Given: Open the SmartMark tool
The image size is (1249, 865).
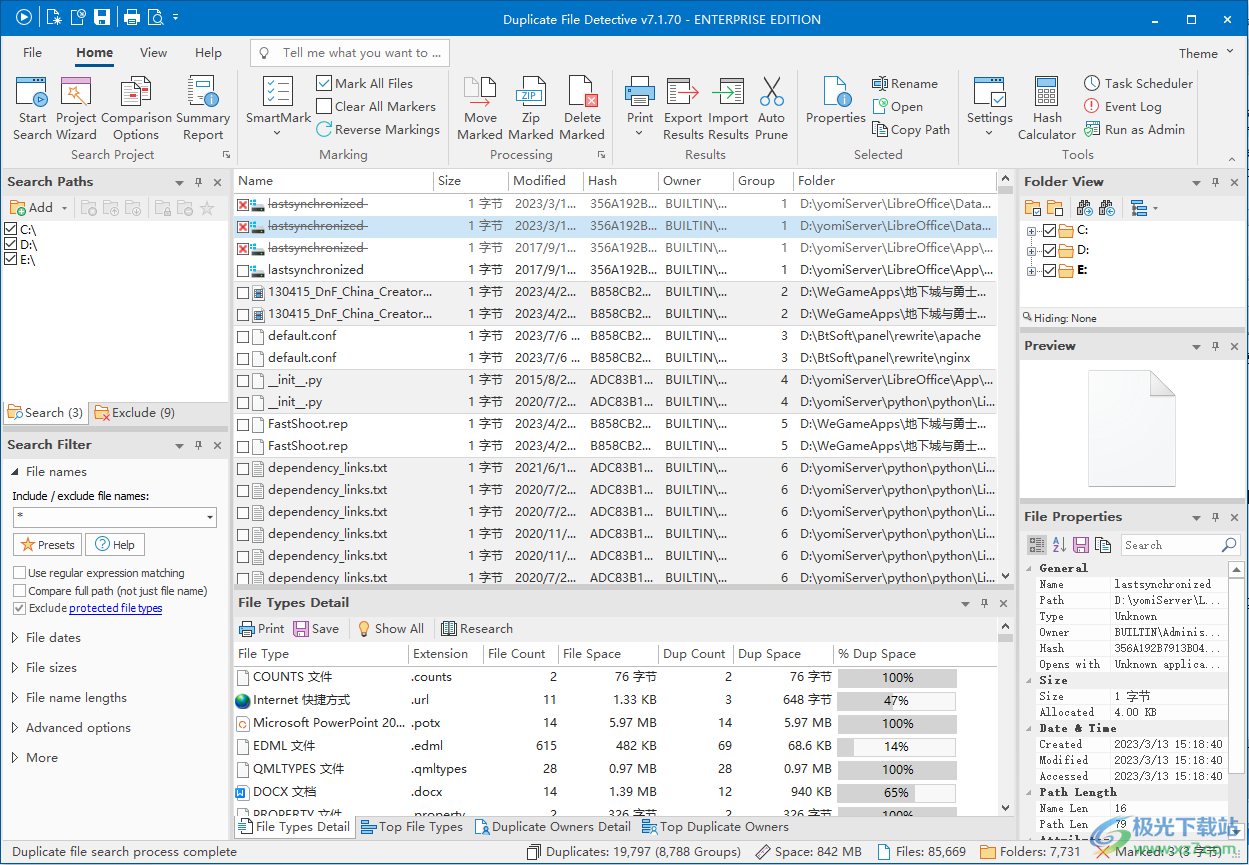Looking at the screenshot, I should [278, 106].
